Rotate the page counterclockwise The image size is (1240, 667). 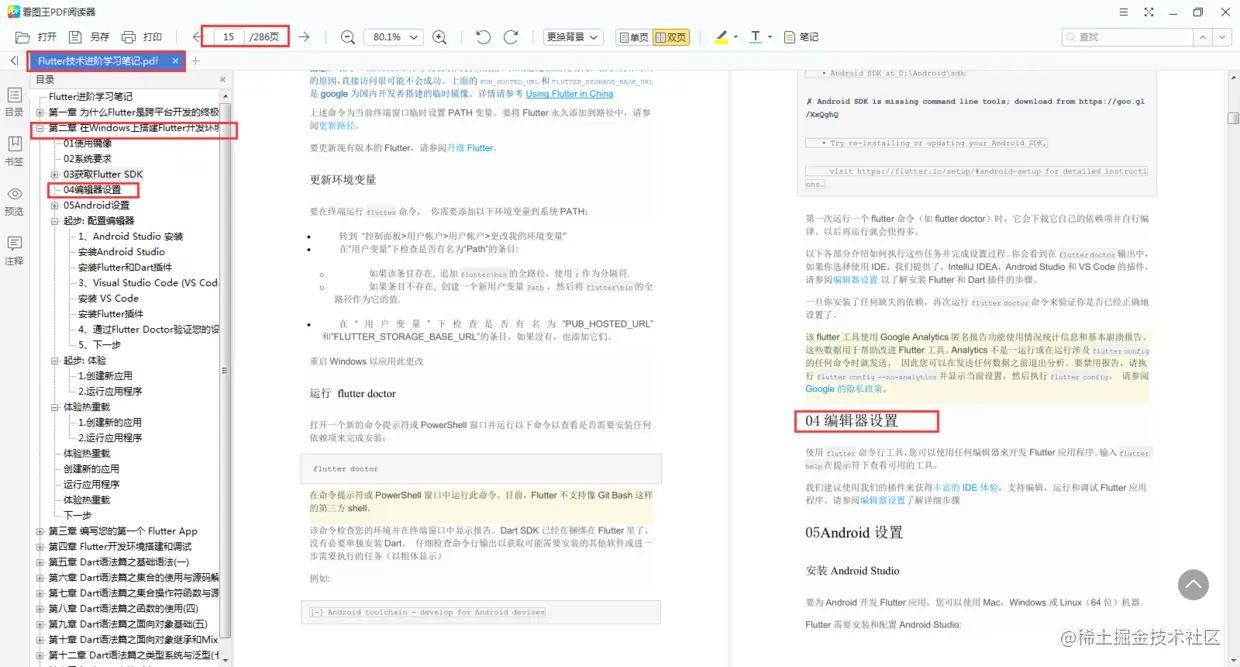(x=483, y=37)
